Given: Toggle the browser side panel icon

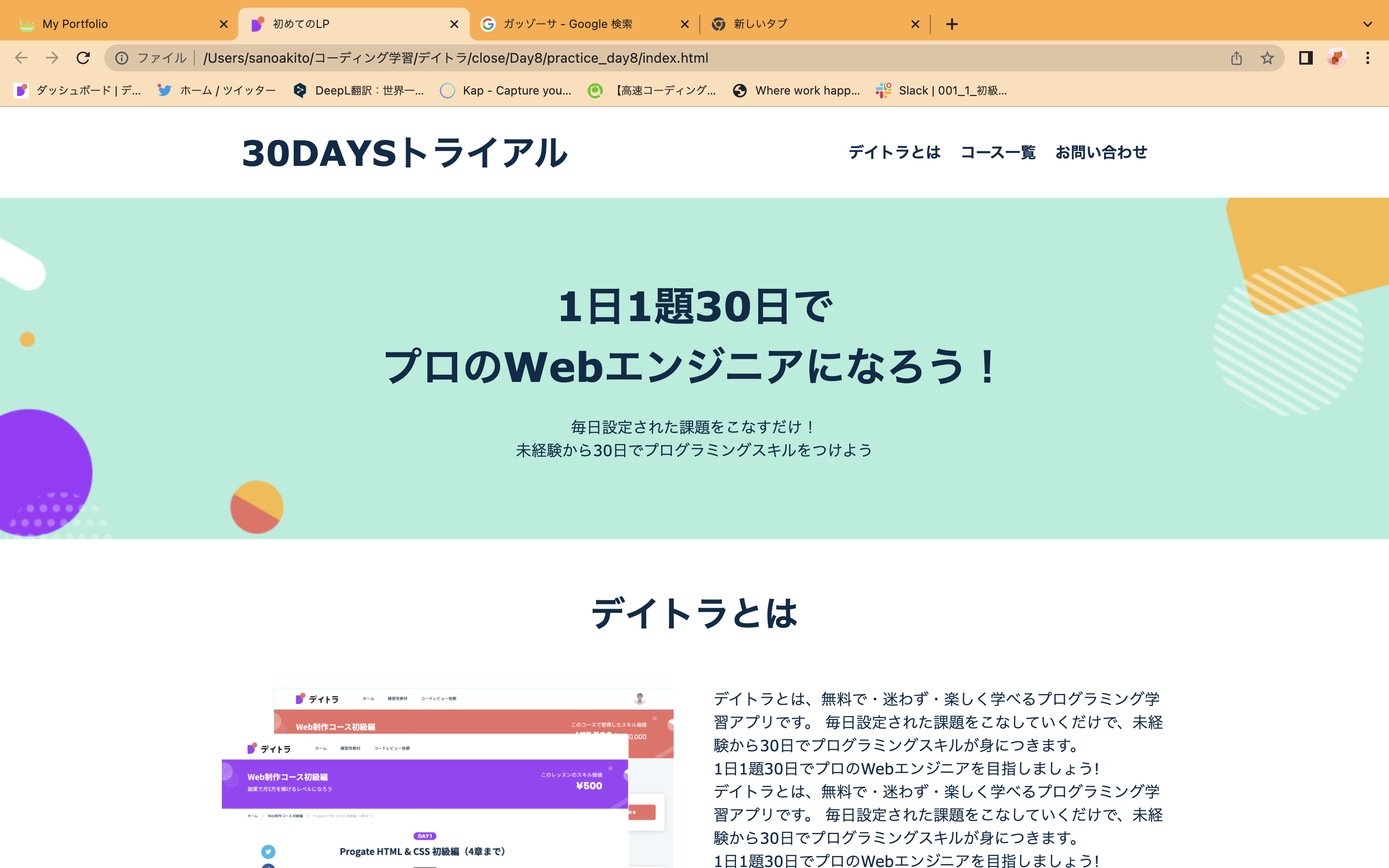Looking at the screenshot, I should point(1305,58).
